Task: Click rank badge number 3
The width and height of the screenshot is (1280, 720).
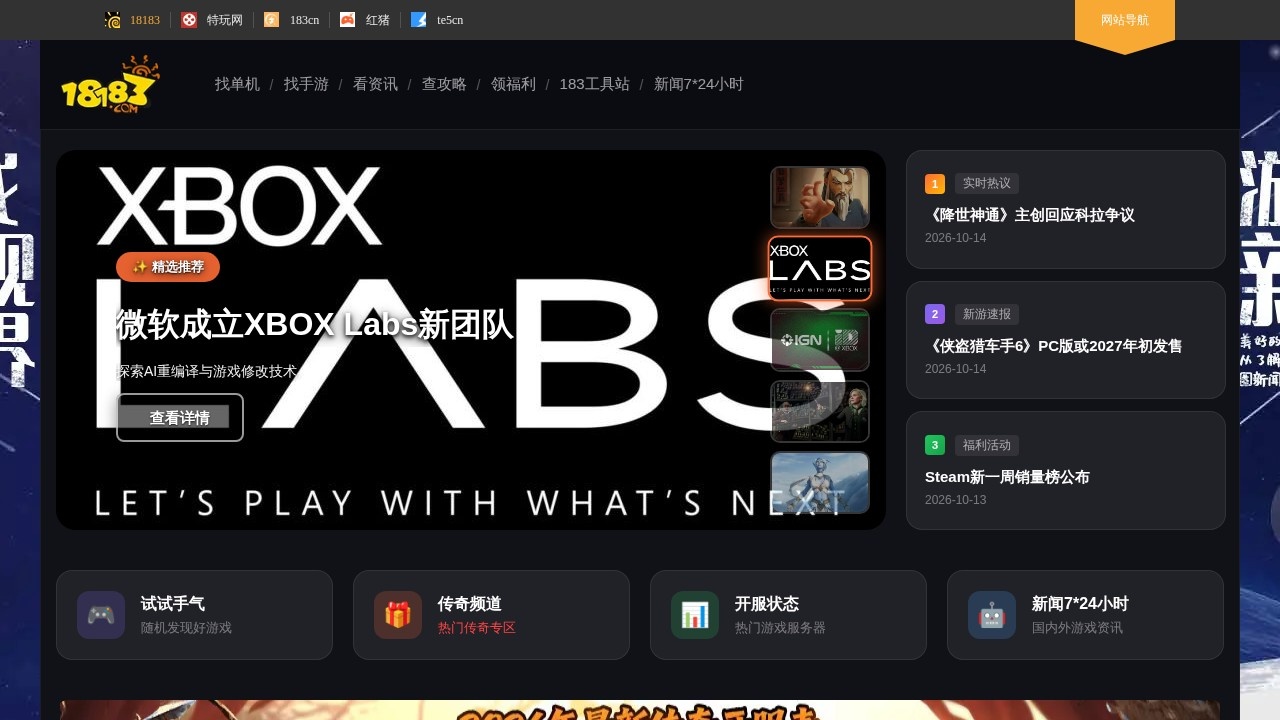Action: pyautogui.click(x=935, y=445)
